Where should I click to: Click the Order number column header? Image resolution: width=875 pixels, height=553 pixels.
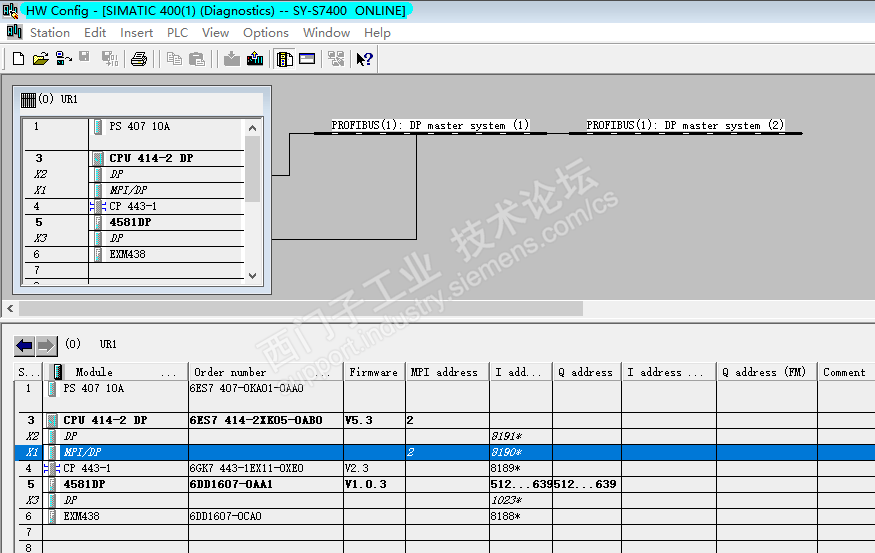266,372
